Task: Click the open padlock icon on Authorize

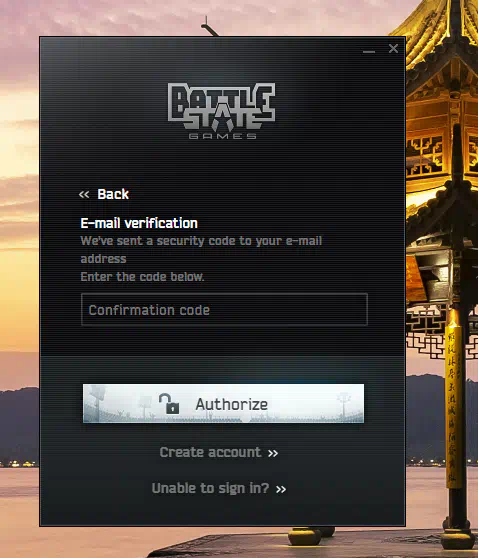Action: pyautogui.click(x=169, y=404)
